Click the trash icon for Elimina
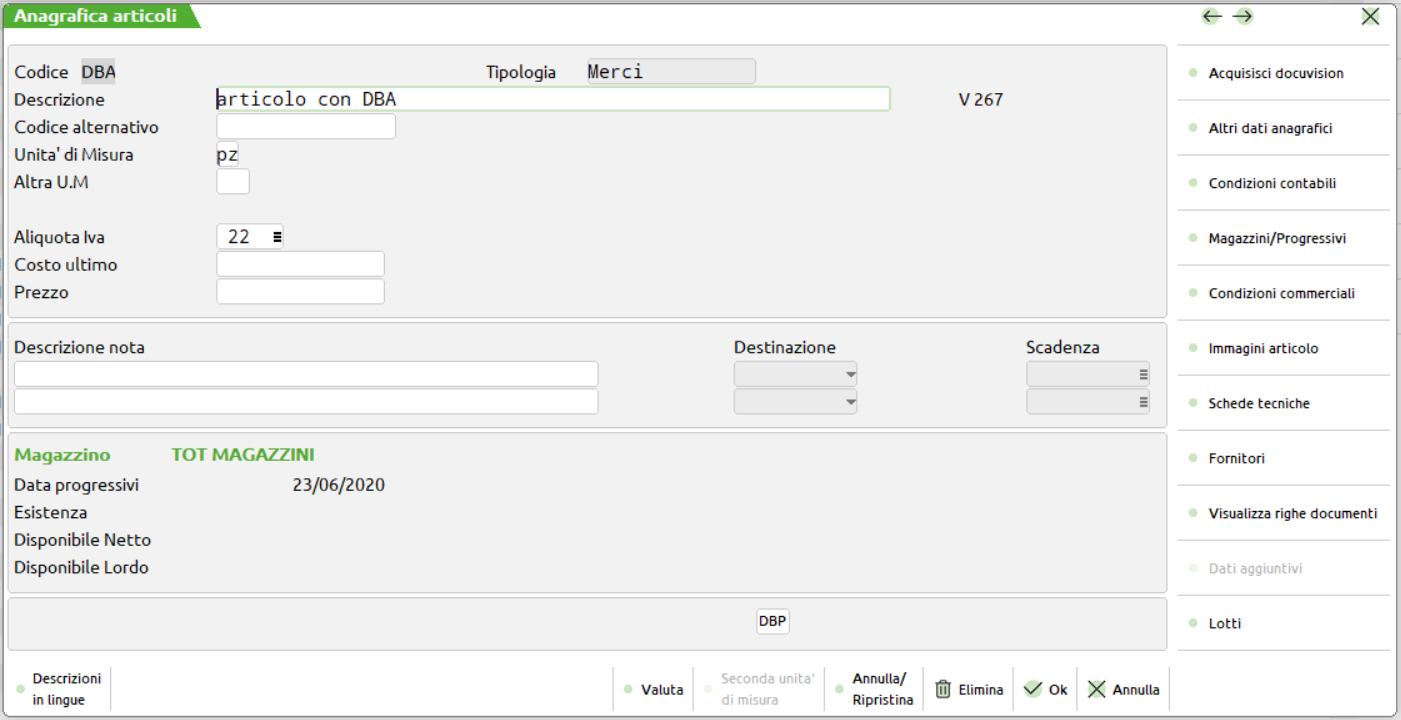Image resolution: width=1401 pixels, height=720 pixels. [943, 689]
